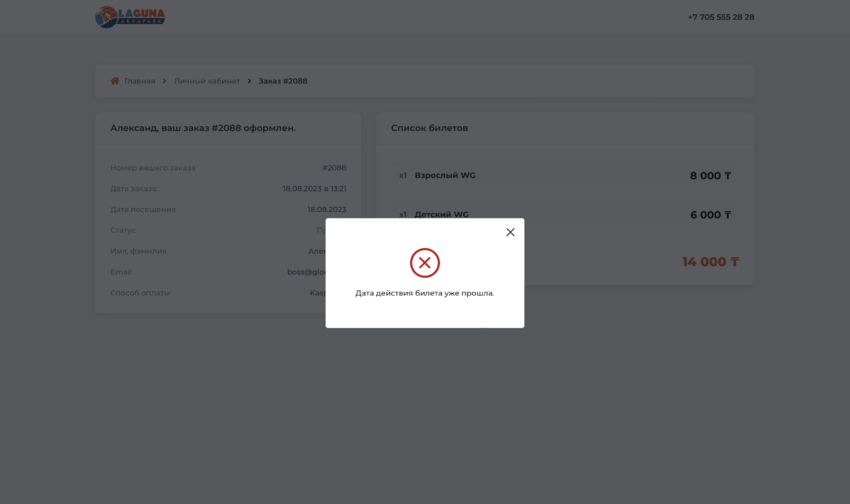Call the +7 705 555 28 28 phone link
Viewport: 850px width, 504px height.
[721, 17]
